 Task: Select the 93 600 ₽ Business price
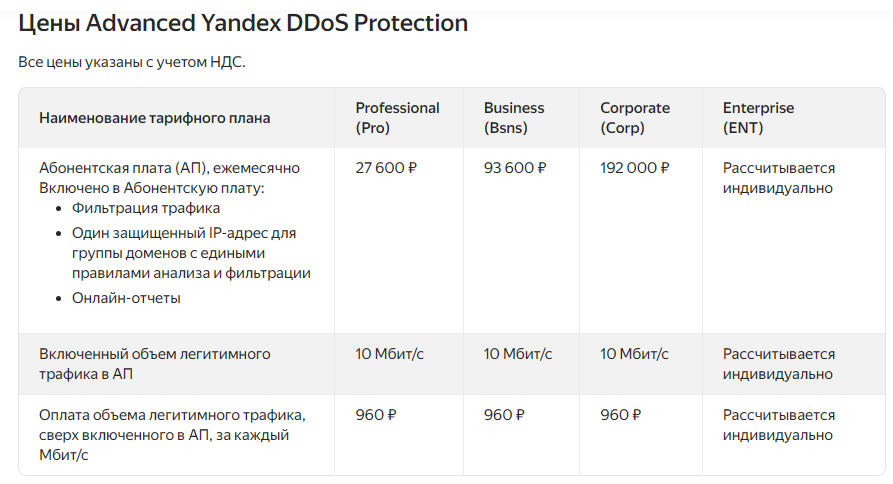click(515, 168)
